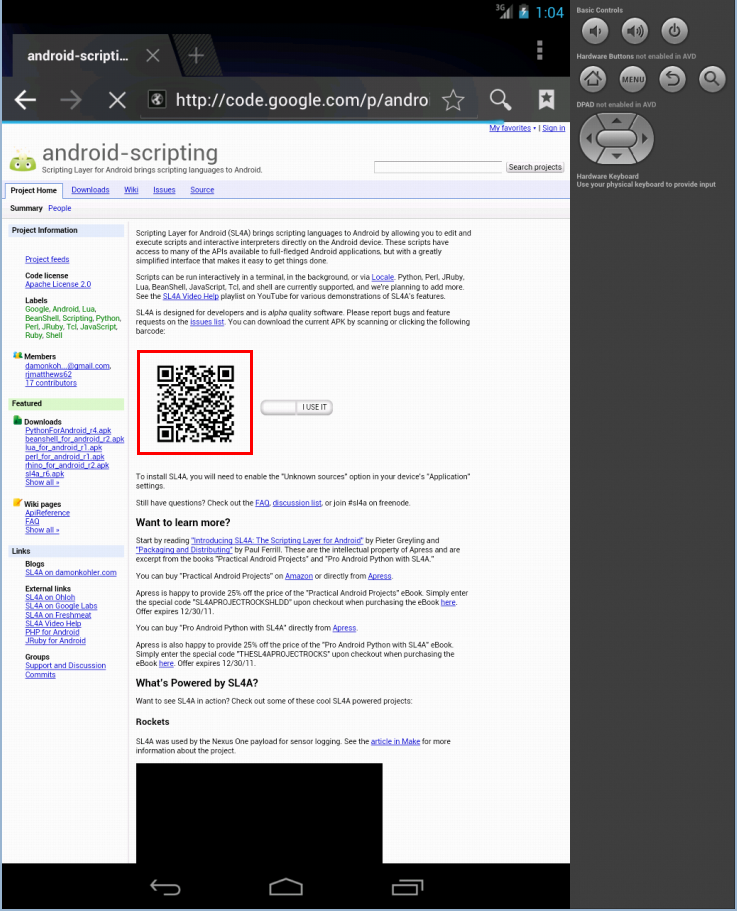This screenshot has height=911, width=737.
Task: Toggle the I USE IT switch
Action: (x=297, y=407)
